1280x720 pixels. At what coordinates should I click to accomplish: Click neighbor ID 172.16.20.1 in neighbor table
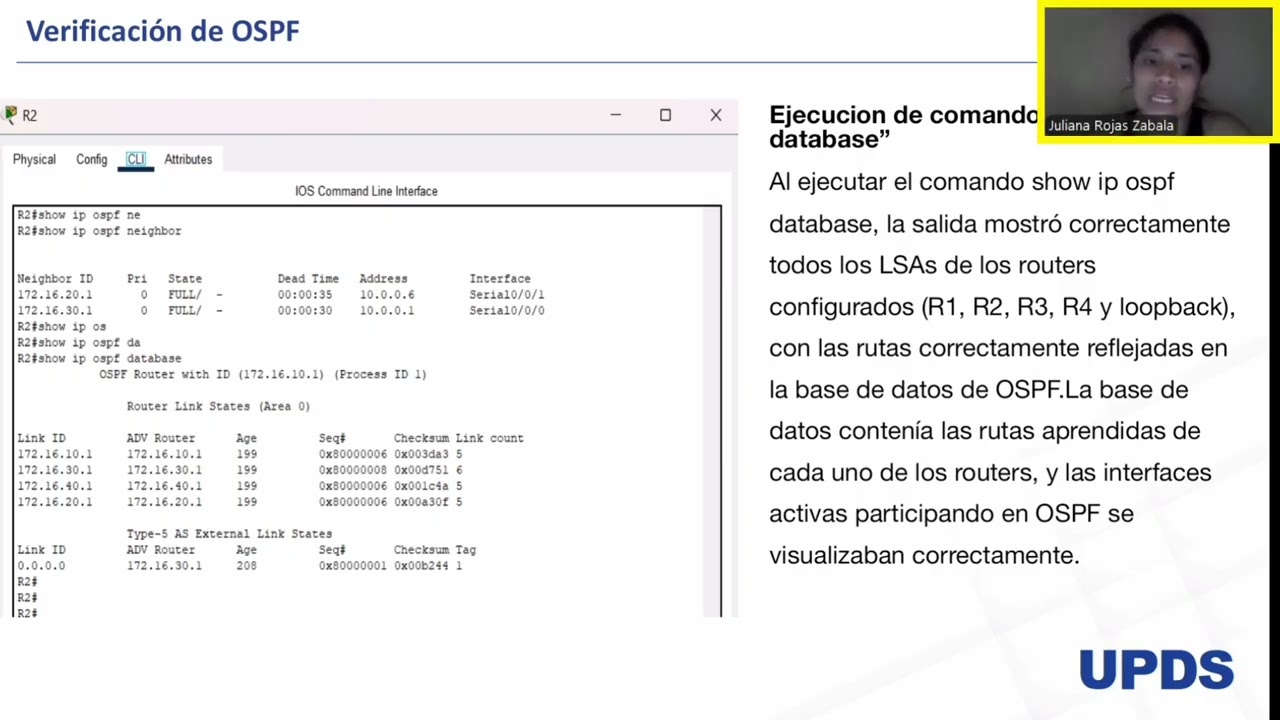point(54,295)
